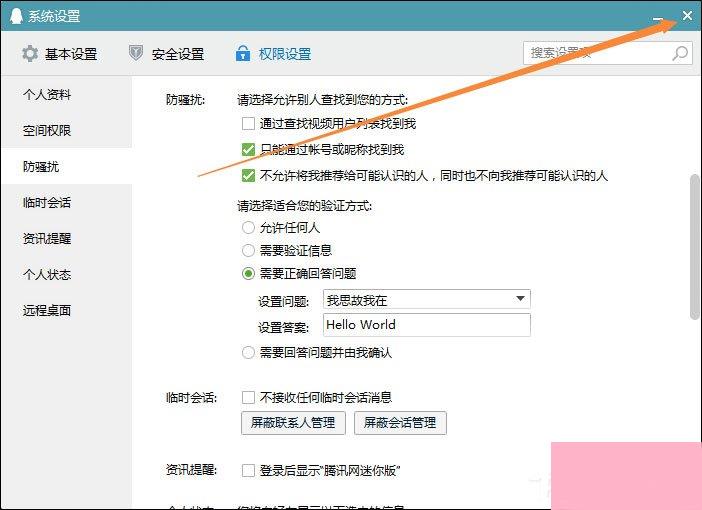Close the 系统设置 window
The width and height of the screenshot is (702, 510).
tap(687, 16)
